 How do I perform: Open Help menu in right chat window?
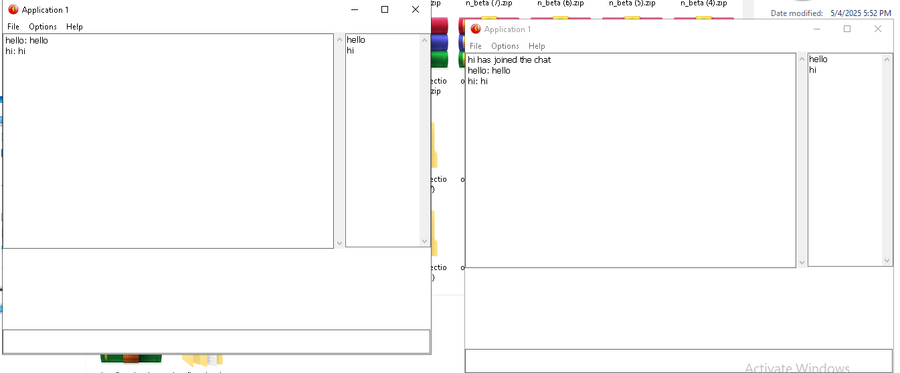pos(537,46)
